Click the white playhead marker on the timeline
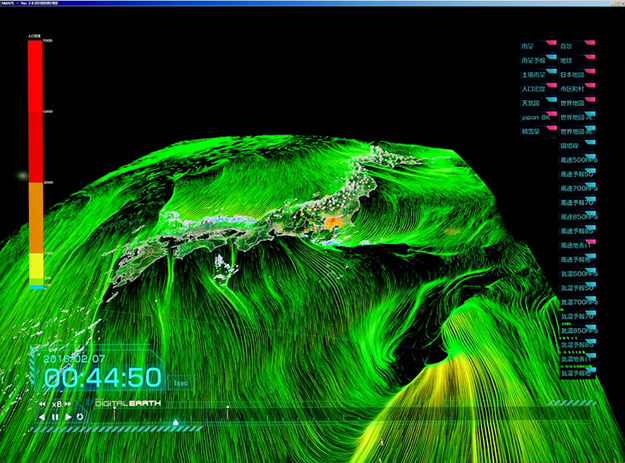 click(176, 423)
